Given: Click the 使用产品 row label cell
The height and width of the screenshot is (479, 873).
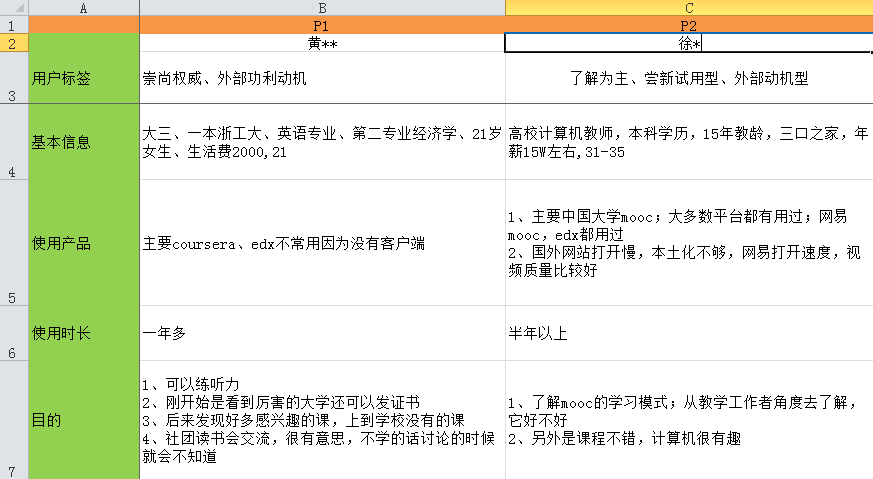Looking at the screenshot, I should [x=84, y=243].
